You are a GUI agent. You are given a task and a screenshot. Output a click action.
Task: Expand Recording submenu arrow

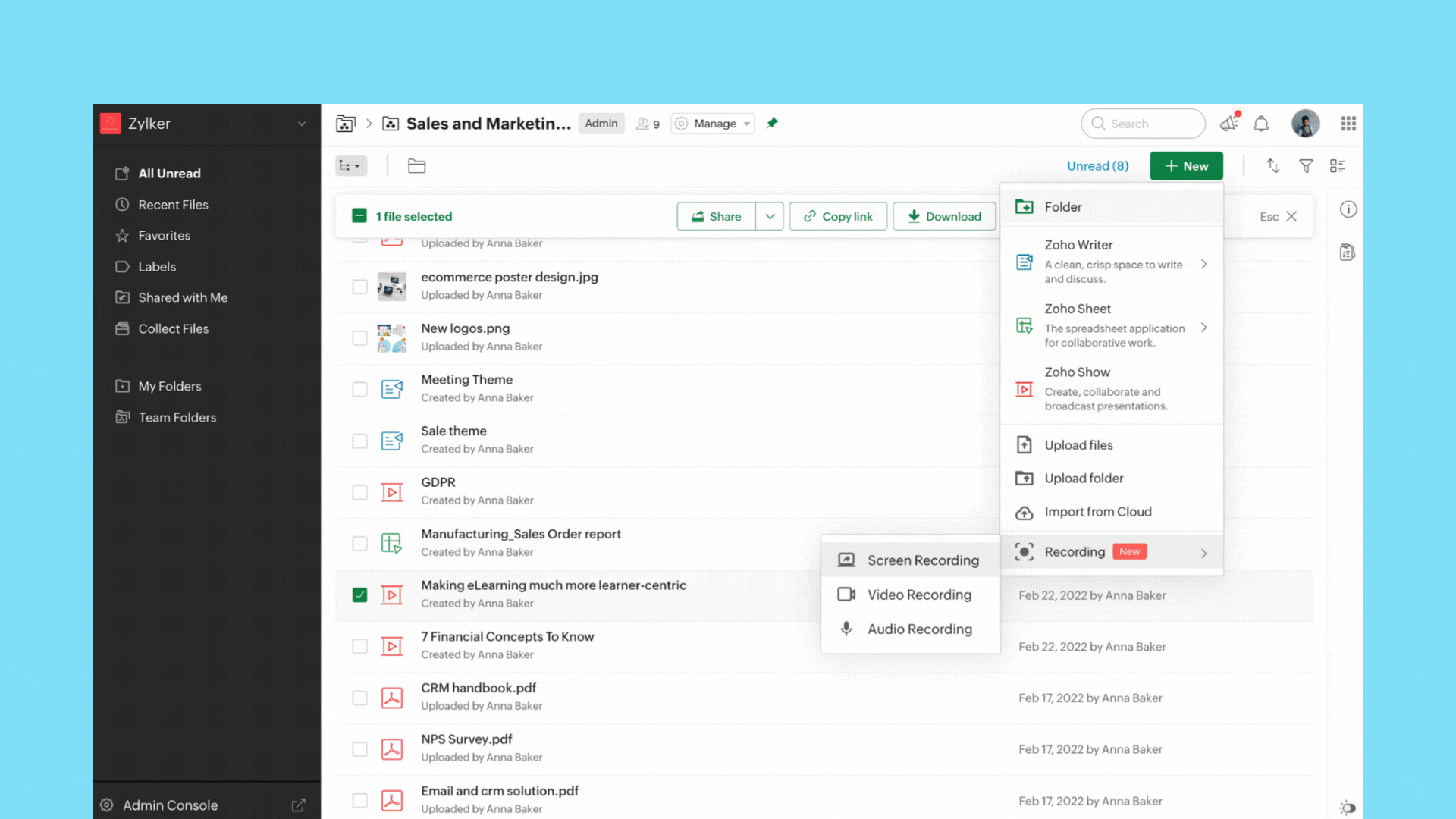click(1203, 553)
